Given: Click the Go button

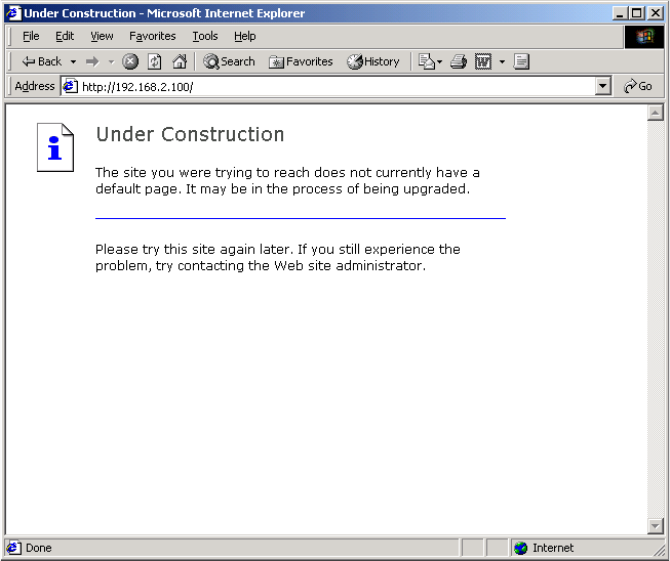Looking at the screenshot, I should [638, 86].
